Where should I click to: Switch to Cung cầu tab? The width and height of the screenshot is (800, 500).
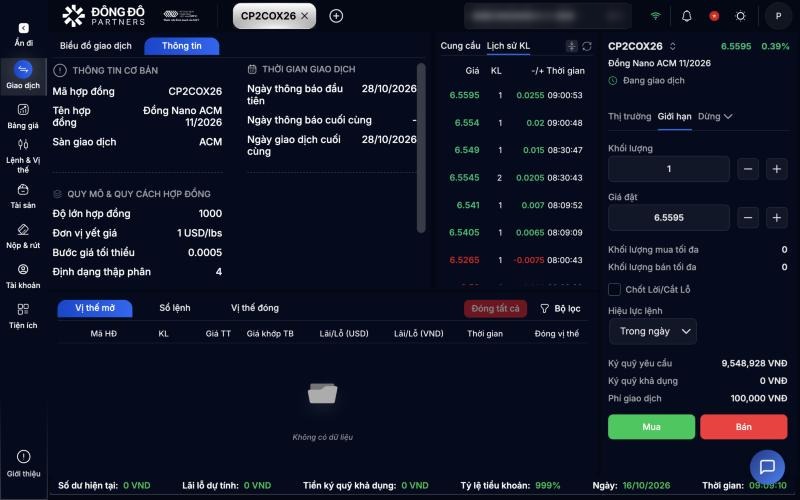click(460, 46)
